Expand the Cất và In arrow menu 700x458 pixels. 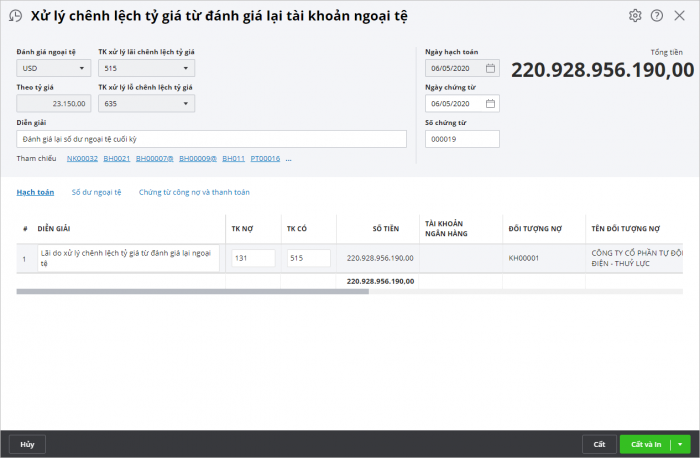(x=681, y=444)
